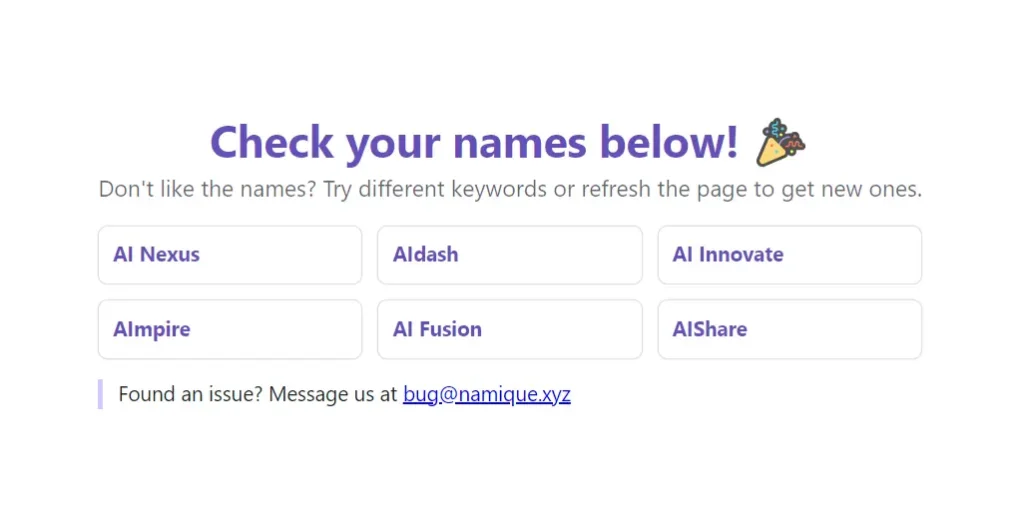Pick the AIShare name suggestion

(x=789, y=329)
